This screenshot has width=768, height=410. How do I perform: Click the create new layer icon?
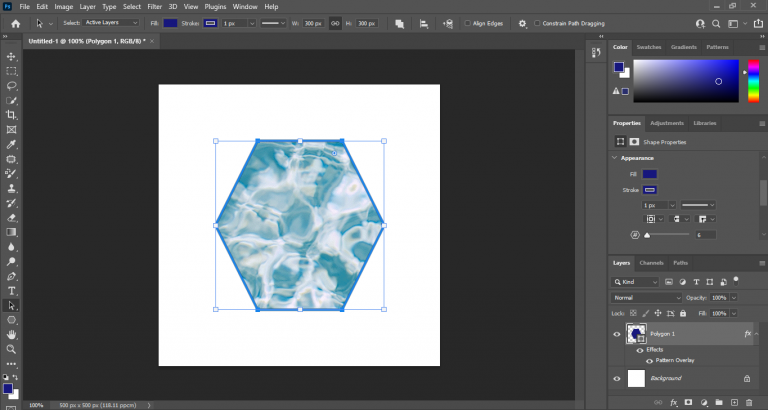pos(733,402)
